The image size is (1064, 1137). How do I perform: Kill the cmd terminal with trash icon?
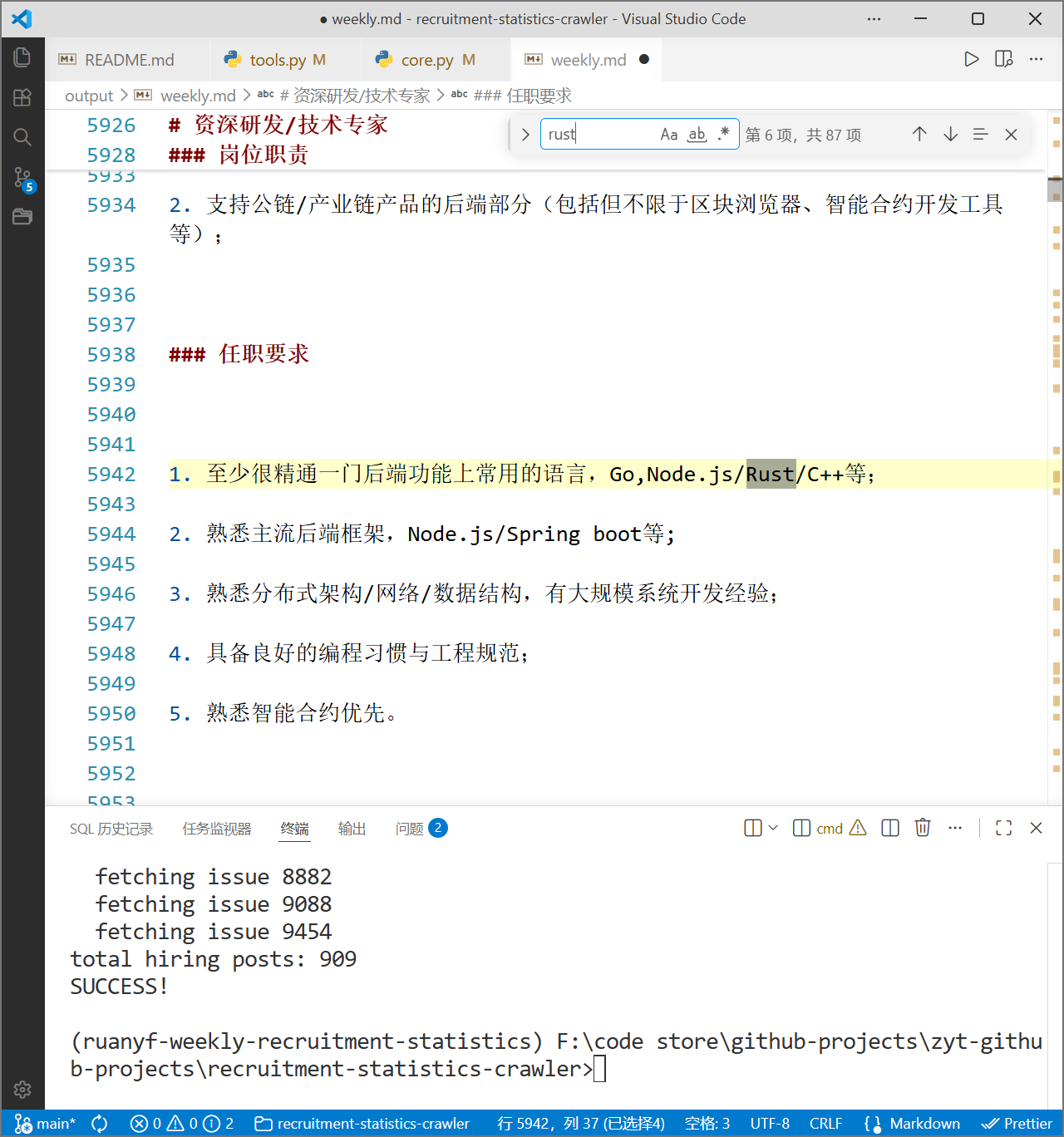click(x=923, y=828)
